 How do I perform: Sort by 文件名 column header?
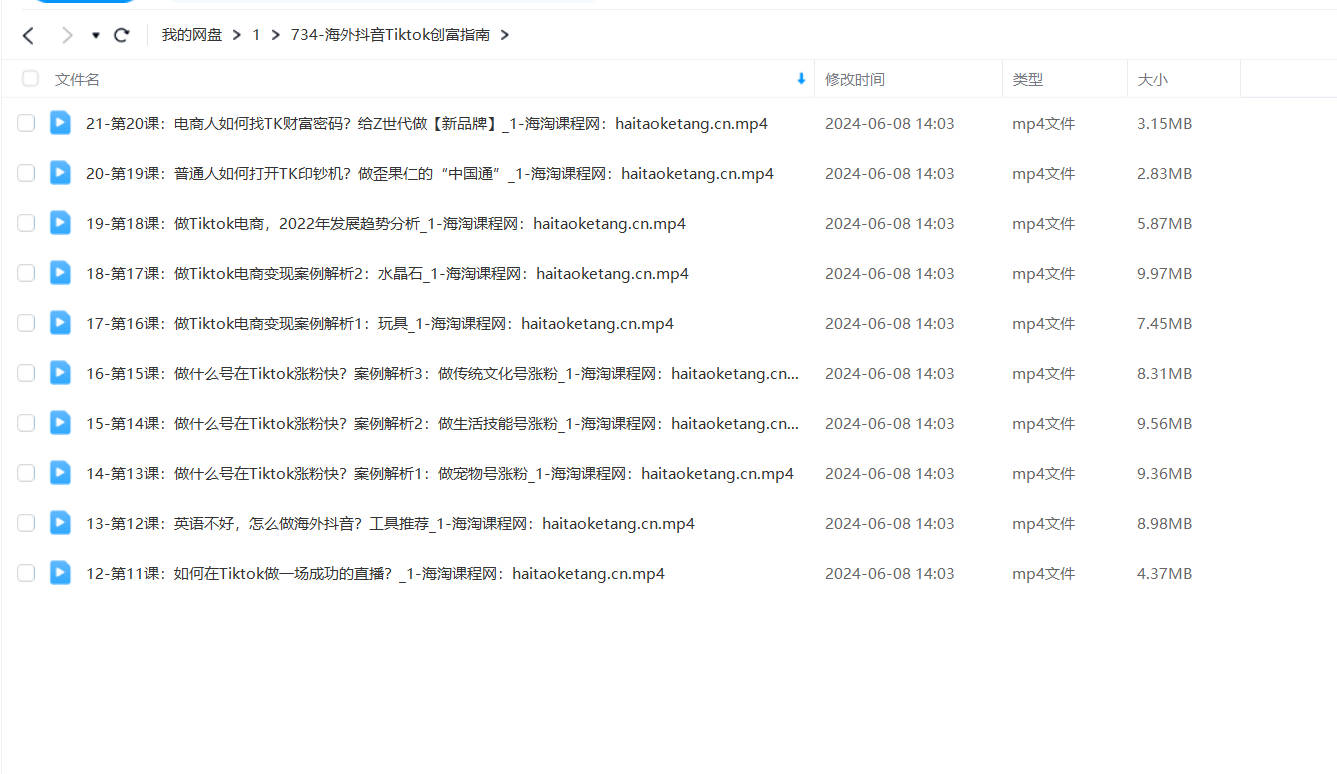(77, 79)
